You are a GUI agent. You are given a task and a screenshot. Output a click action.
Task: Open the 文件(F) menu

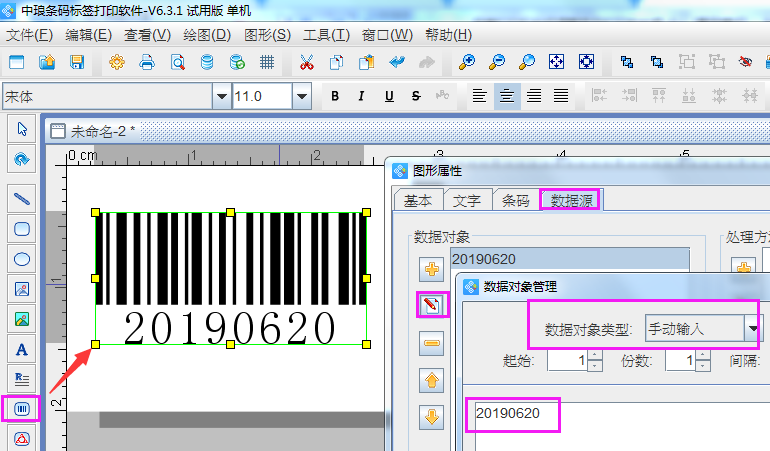pos(29,35)
